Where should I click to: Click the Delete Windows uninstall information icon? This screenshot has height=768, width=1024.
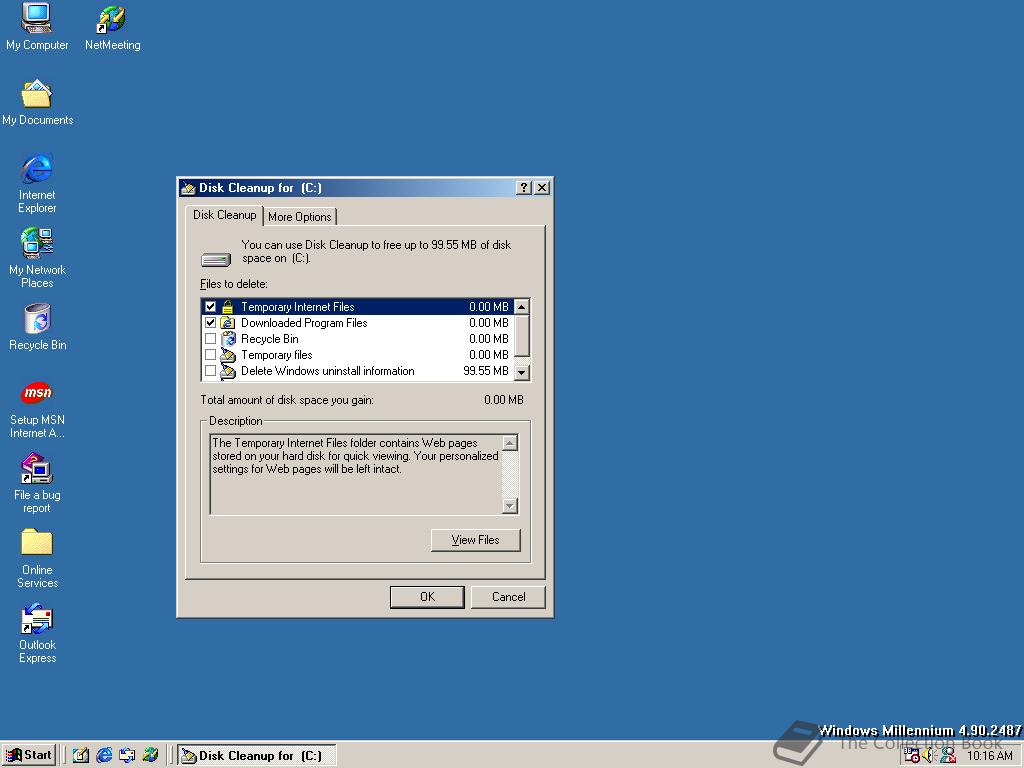click(228, 371)
